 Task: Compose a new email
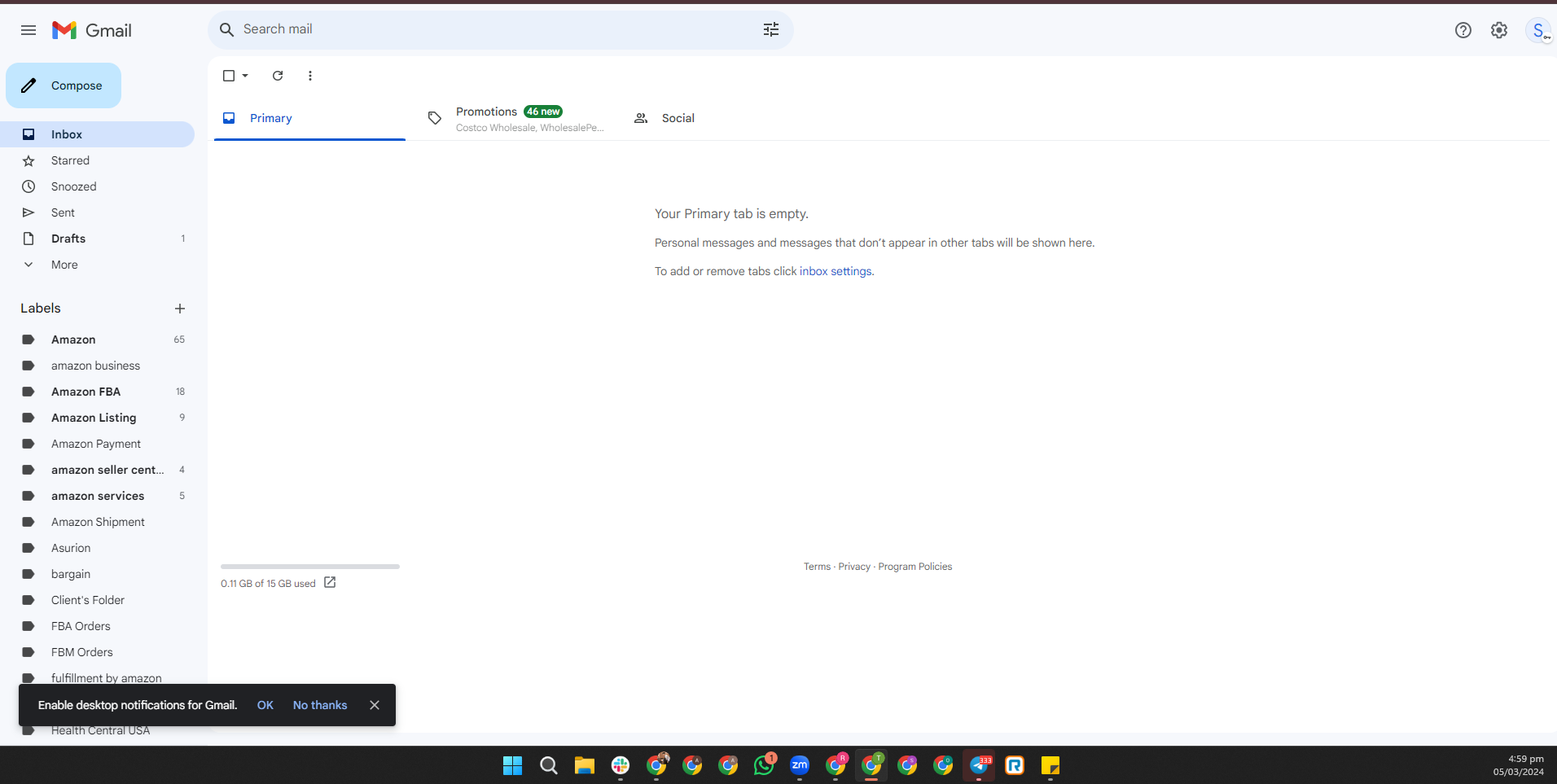click(x=64, y=85)
